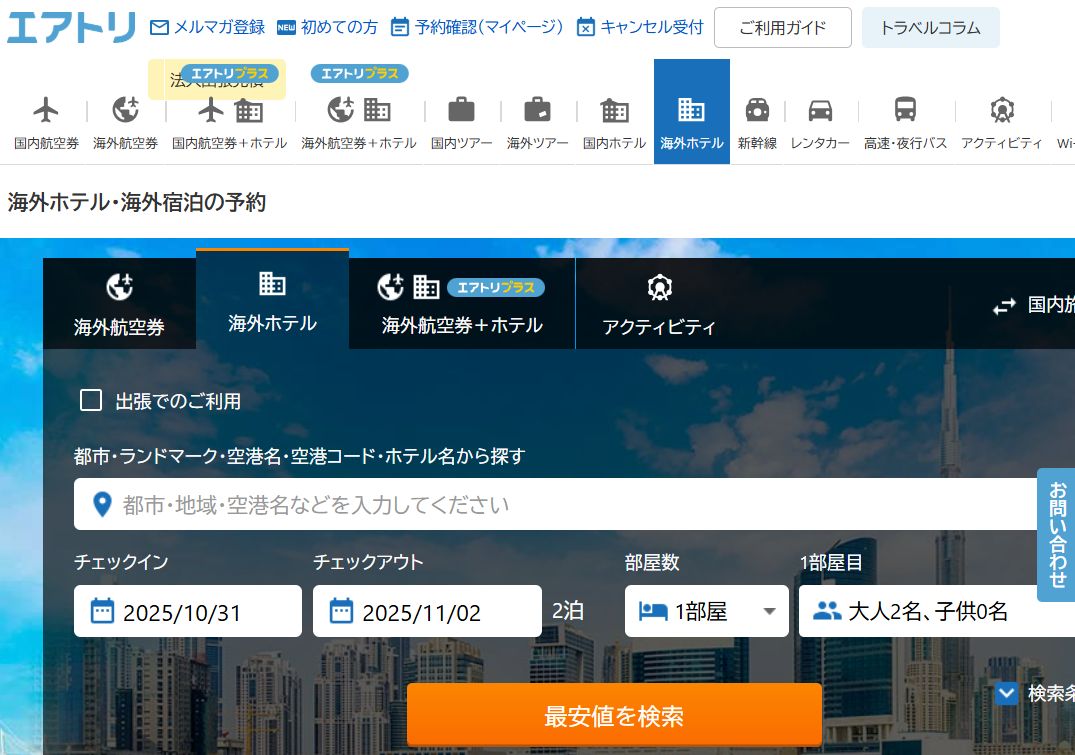Open the ご利用ガイド button
Screen dimensions: 1075x755
click(782, 28)
